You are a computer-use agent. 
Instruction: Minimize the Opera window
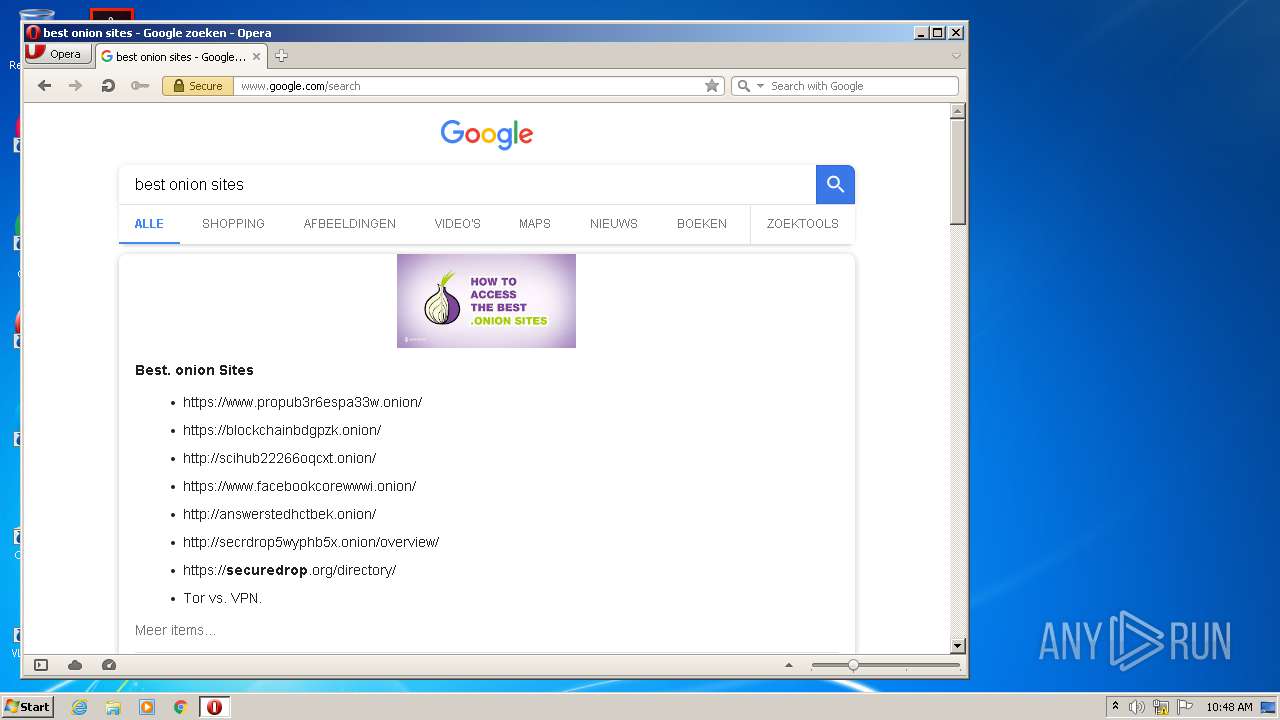point(920,33)
